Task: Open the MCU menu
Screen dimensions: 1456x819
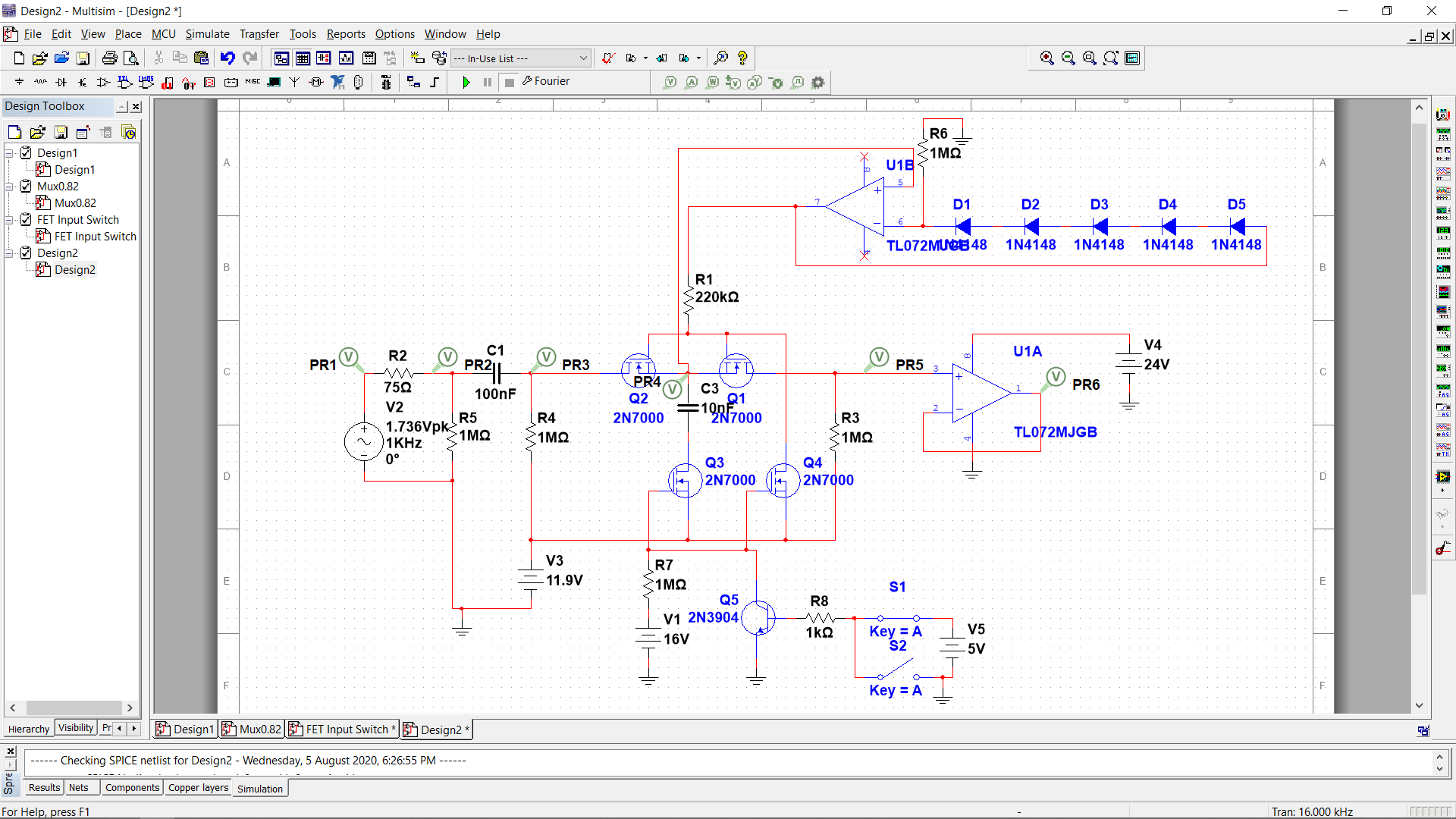Action: click(x=163, y=34)
